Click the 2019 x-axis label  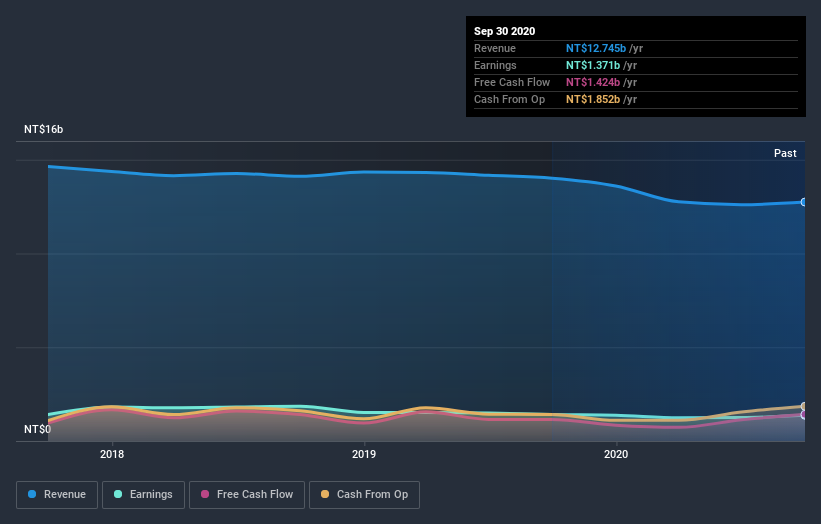point(364,454)
